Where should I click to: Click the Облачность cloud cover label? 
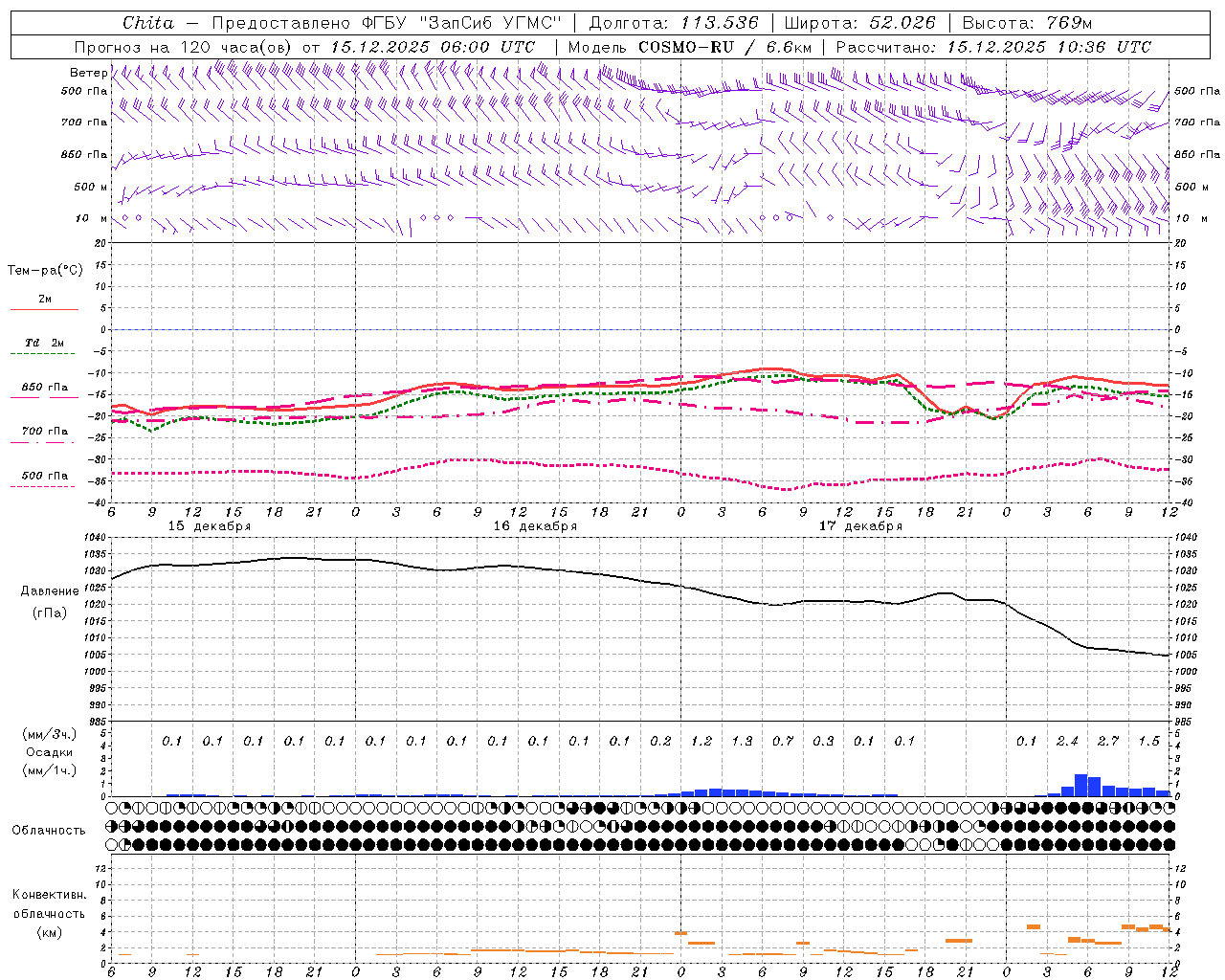(49, 831)
